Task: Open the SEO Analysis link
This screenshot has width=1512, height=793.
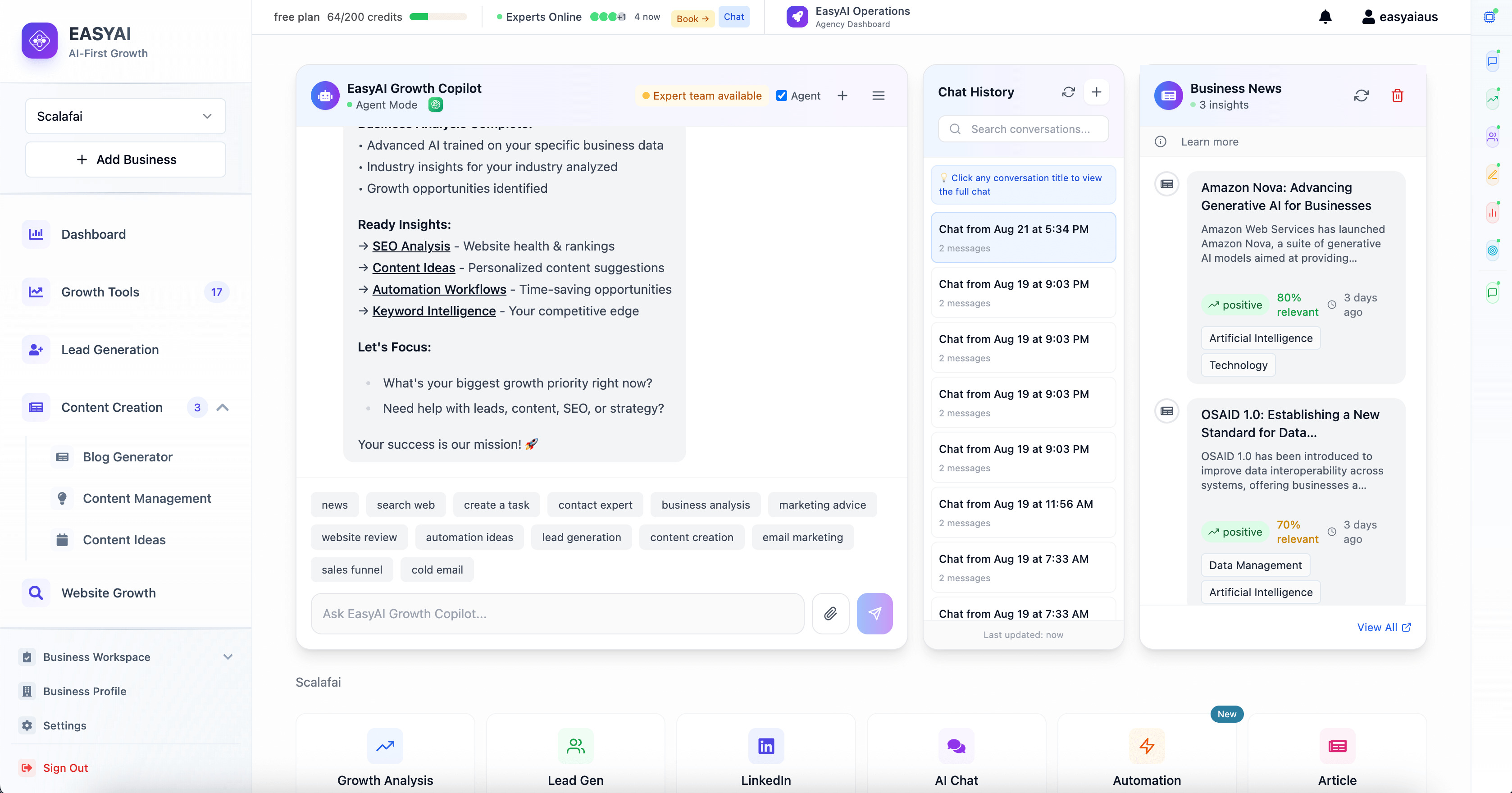Action: click(x=411, y=246)
